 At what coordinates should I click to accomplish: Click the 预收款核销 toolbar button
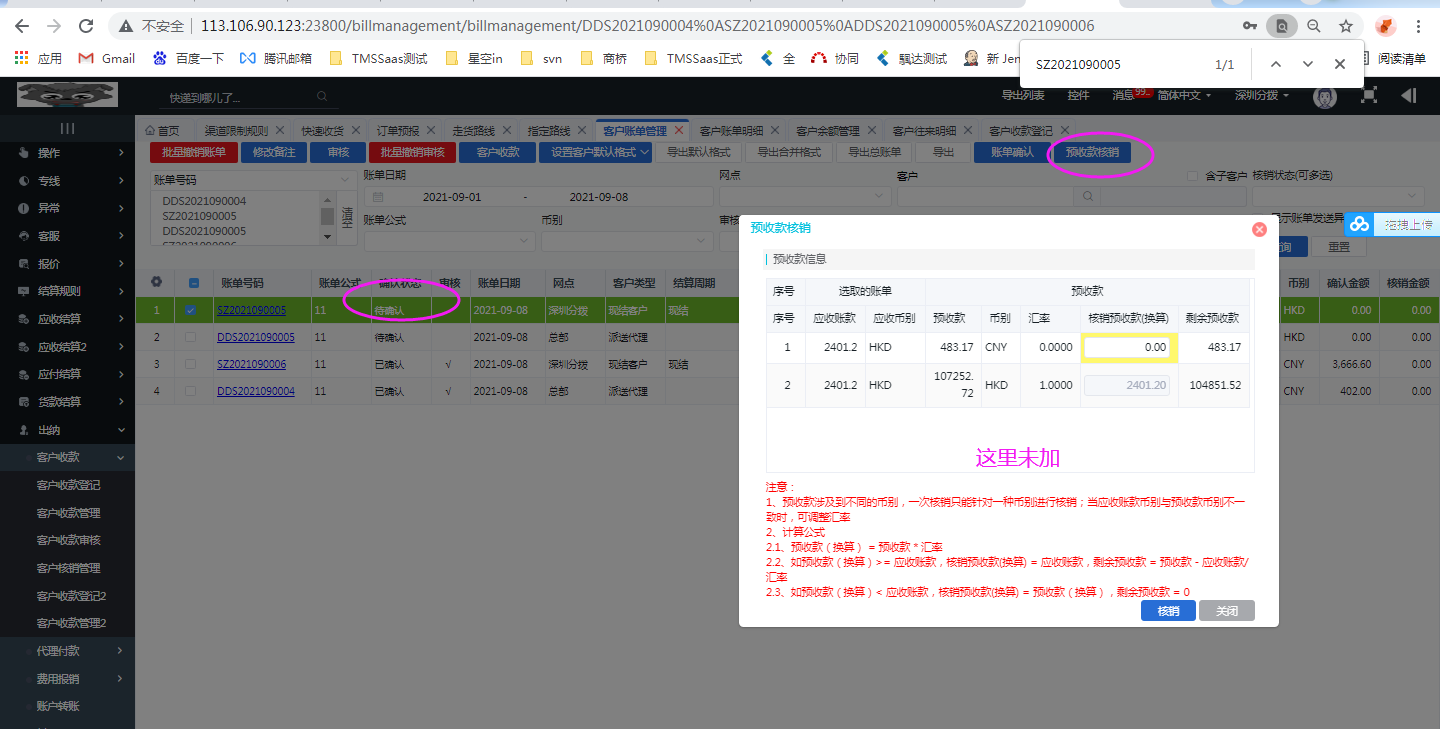coord(1092,153)
